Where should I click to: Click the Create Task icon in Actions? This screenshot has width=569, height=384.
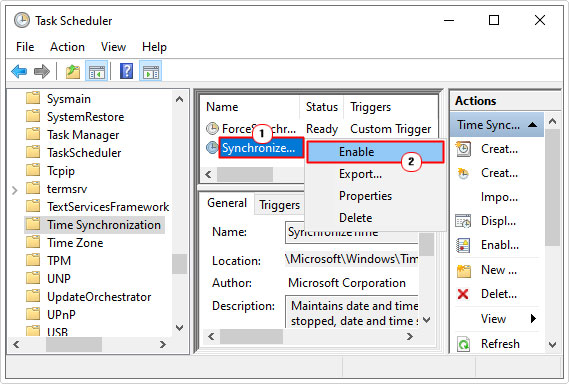pyautogui.click(x=463, y=173)
